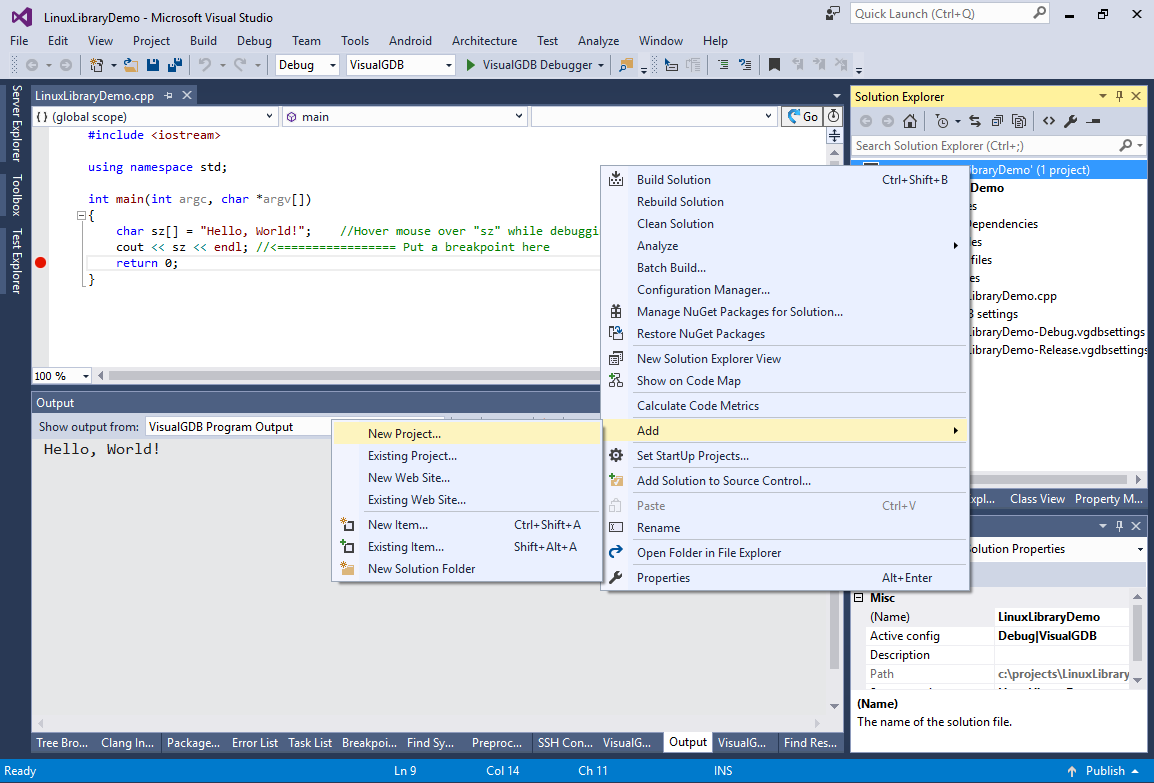The width and height of the screenshot is (1154, 783).
Task: Pin the LinuxLibraryDemo.cpp tab
Action: click(169, 96)
